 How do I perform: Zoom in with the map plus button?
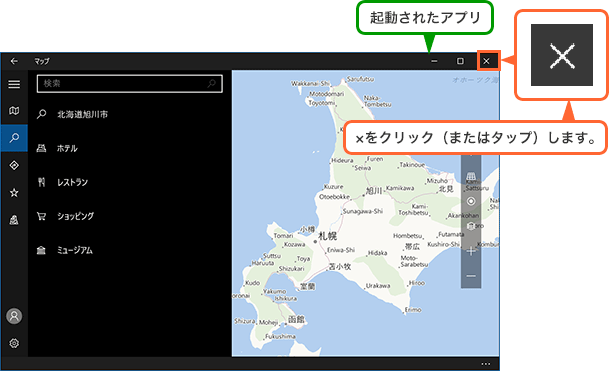coord(471,251)
